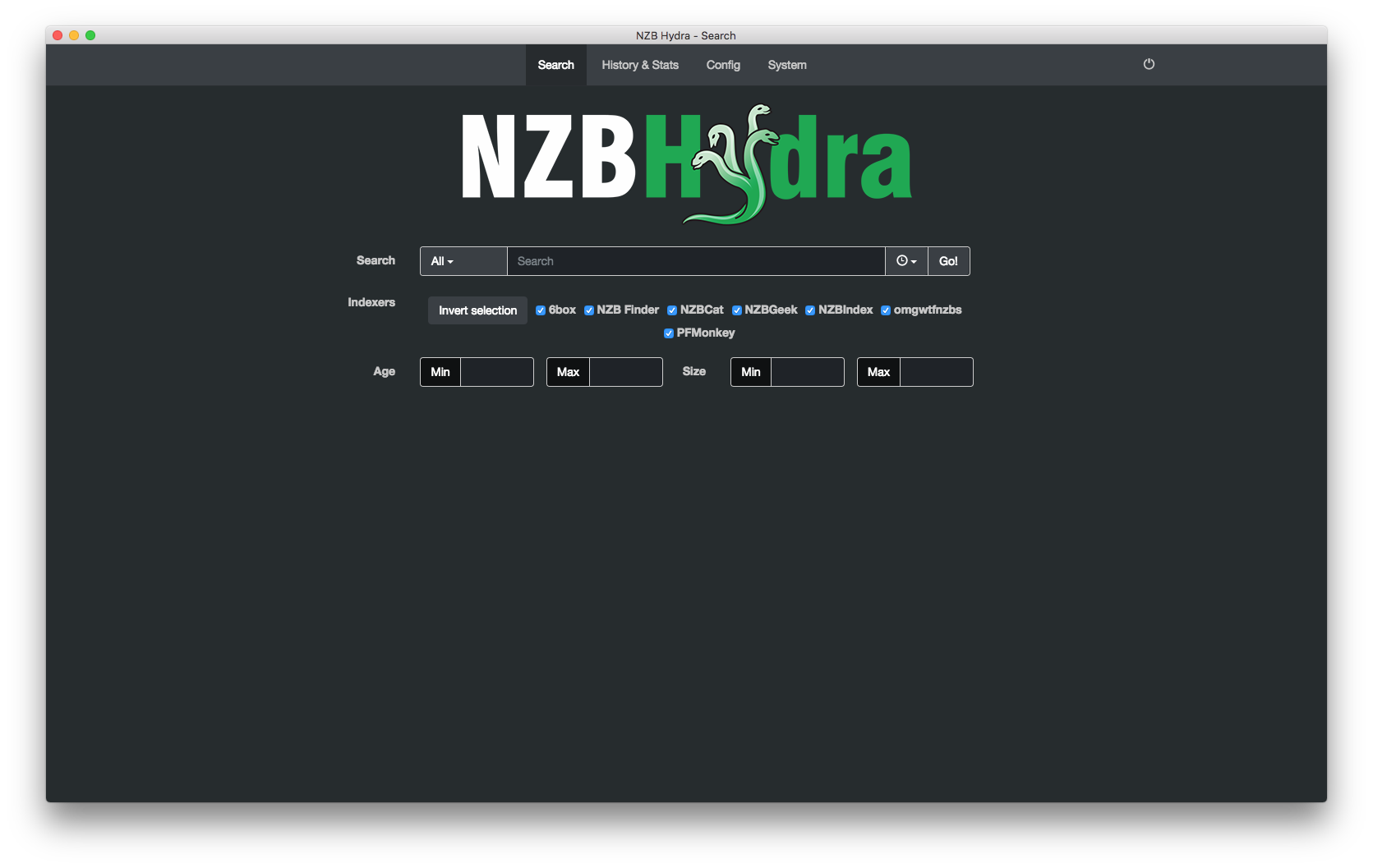Click the Age Min input field
Screen dimensions: 1373x868
497,372
